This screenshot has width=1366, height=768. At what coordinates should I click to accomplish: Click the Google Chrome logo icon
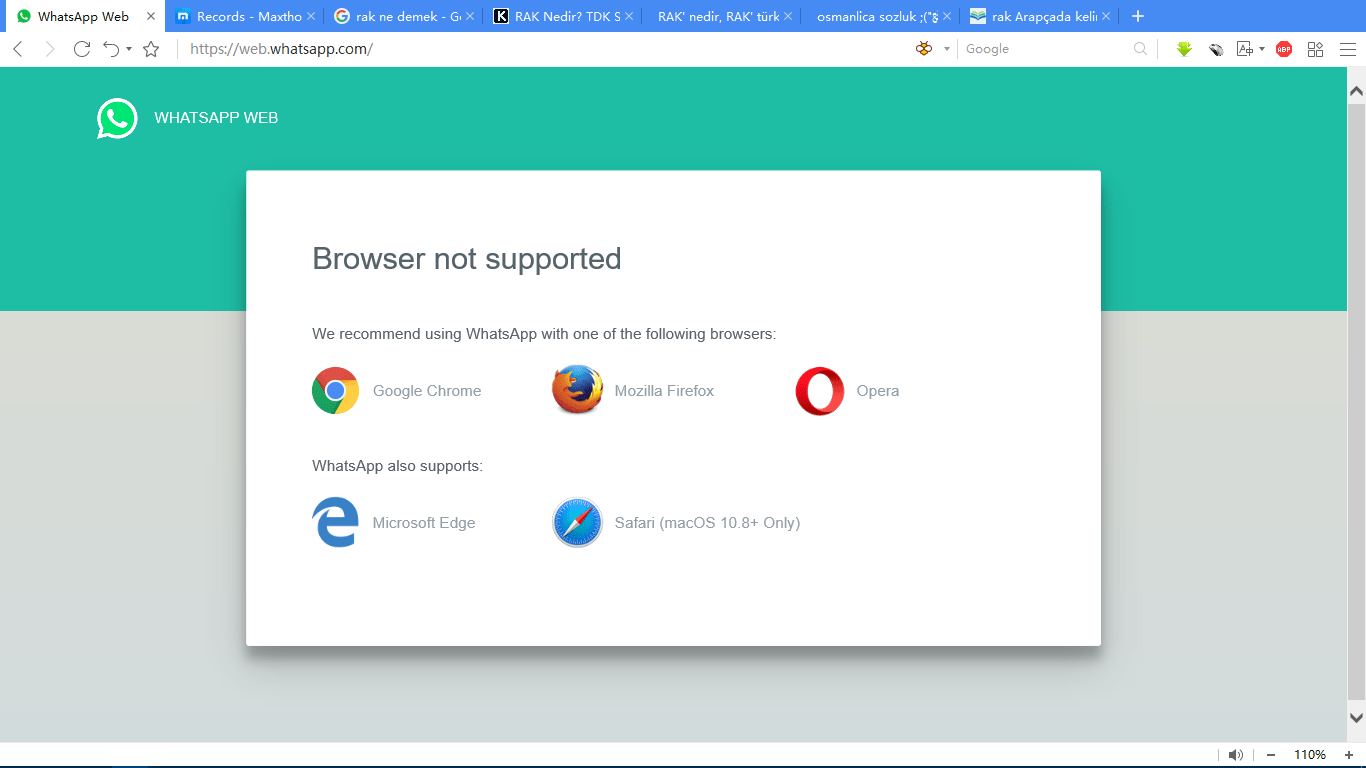[336, 391]
